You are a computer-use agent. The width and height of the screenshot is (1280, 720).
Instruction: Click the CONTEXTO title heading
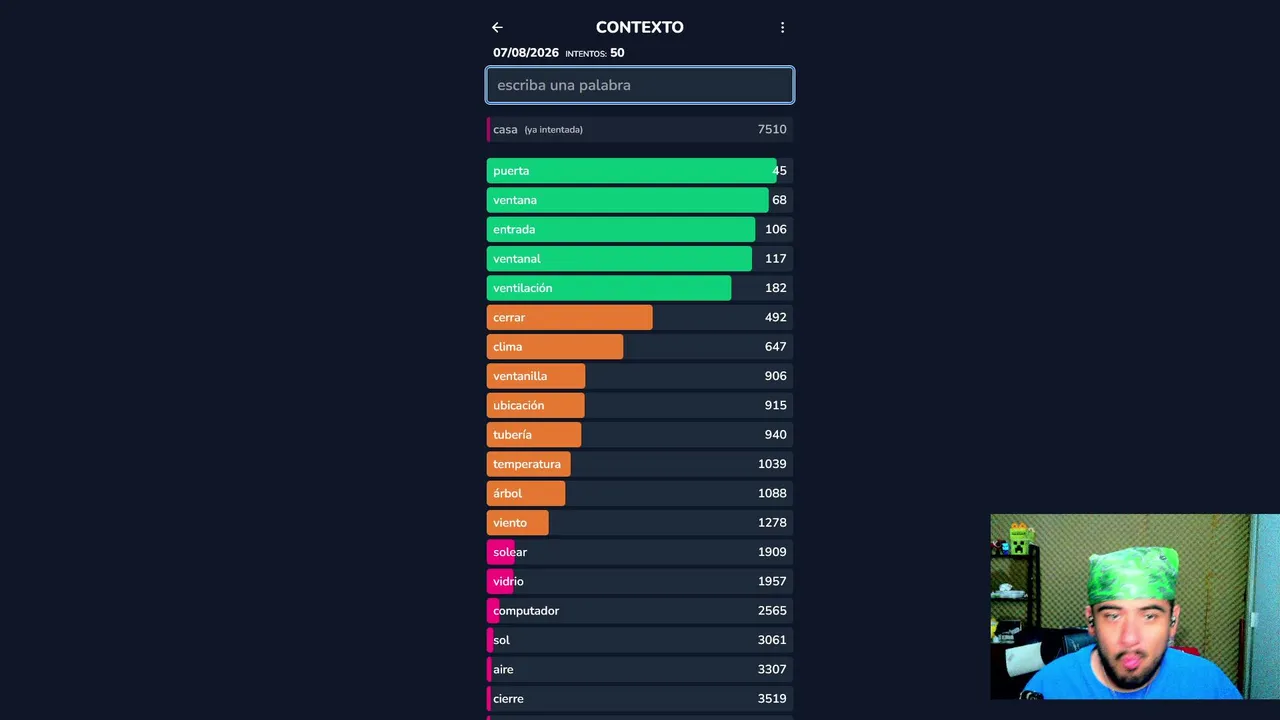pyautogui.click(x=640, y=28)
